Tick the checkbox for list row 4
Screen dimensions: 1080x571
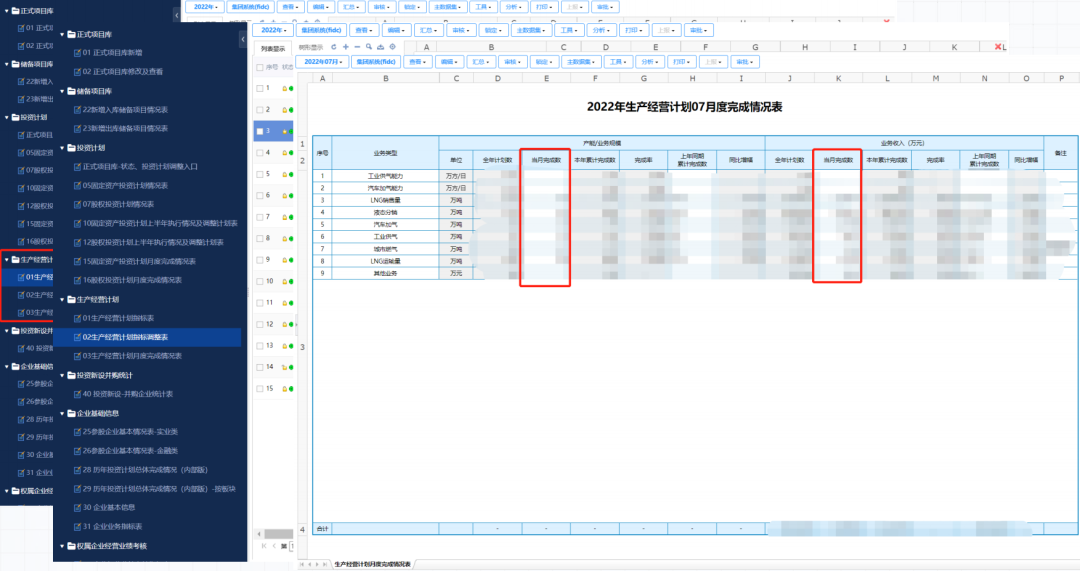point(260,153)
